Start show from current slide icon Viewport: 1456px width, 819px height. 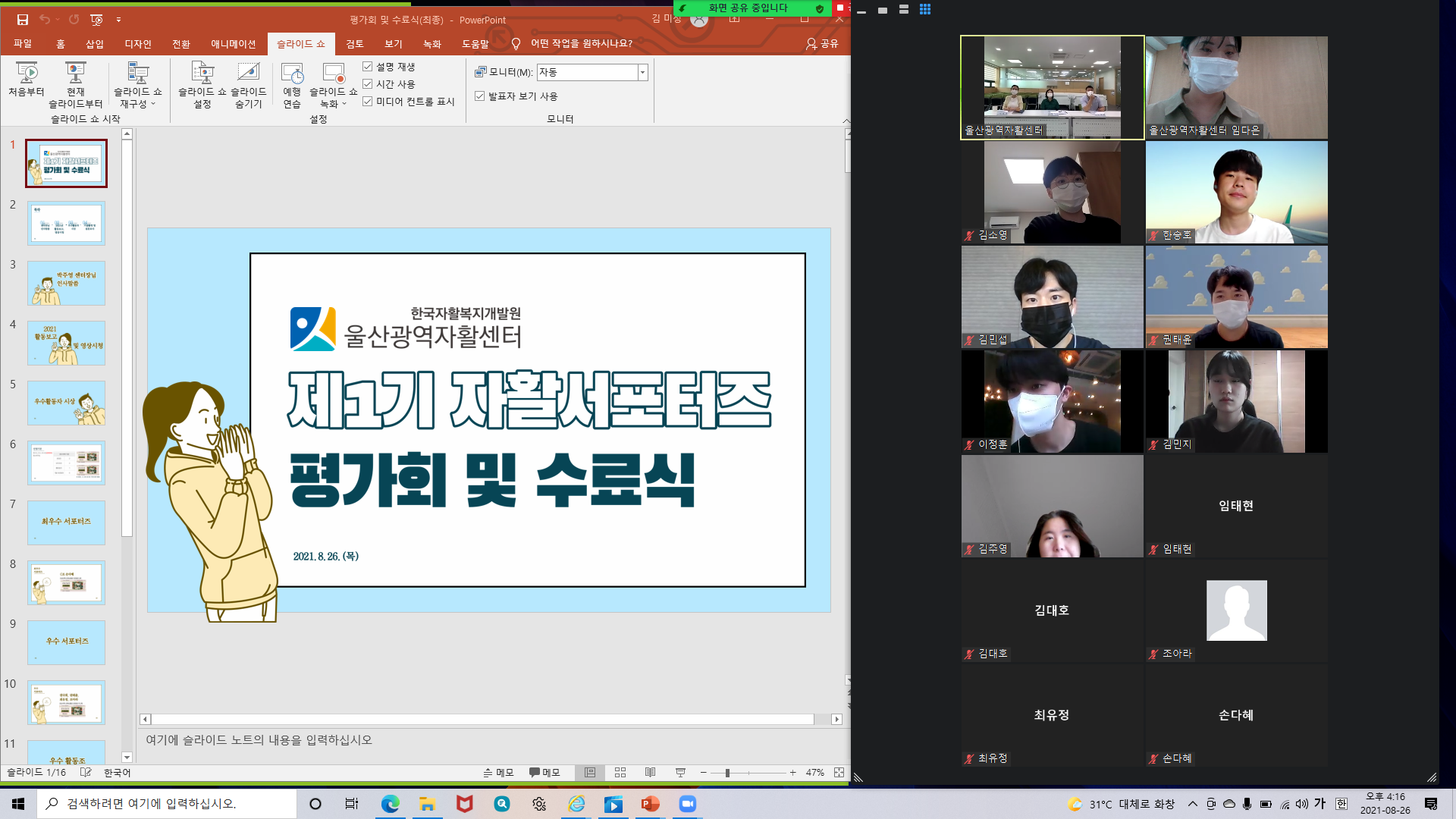point(75,73)
